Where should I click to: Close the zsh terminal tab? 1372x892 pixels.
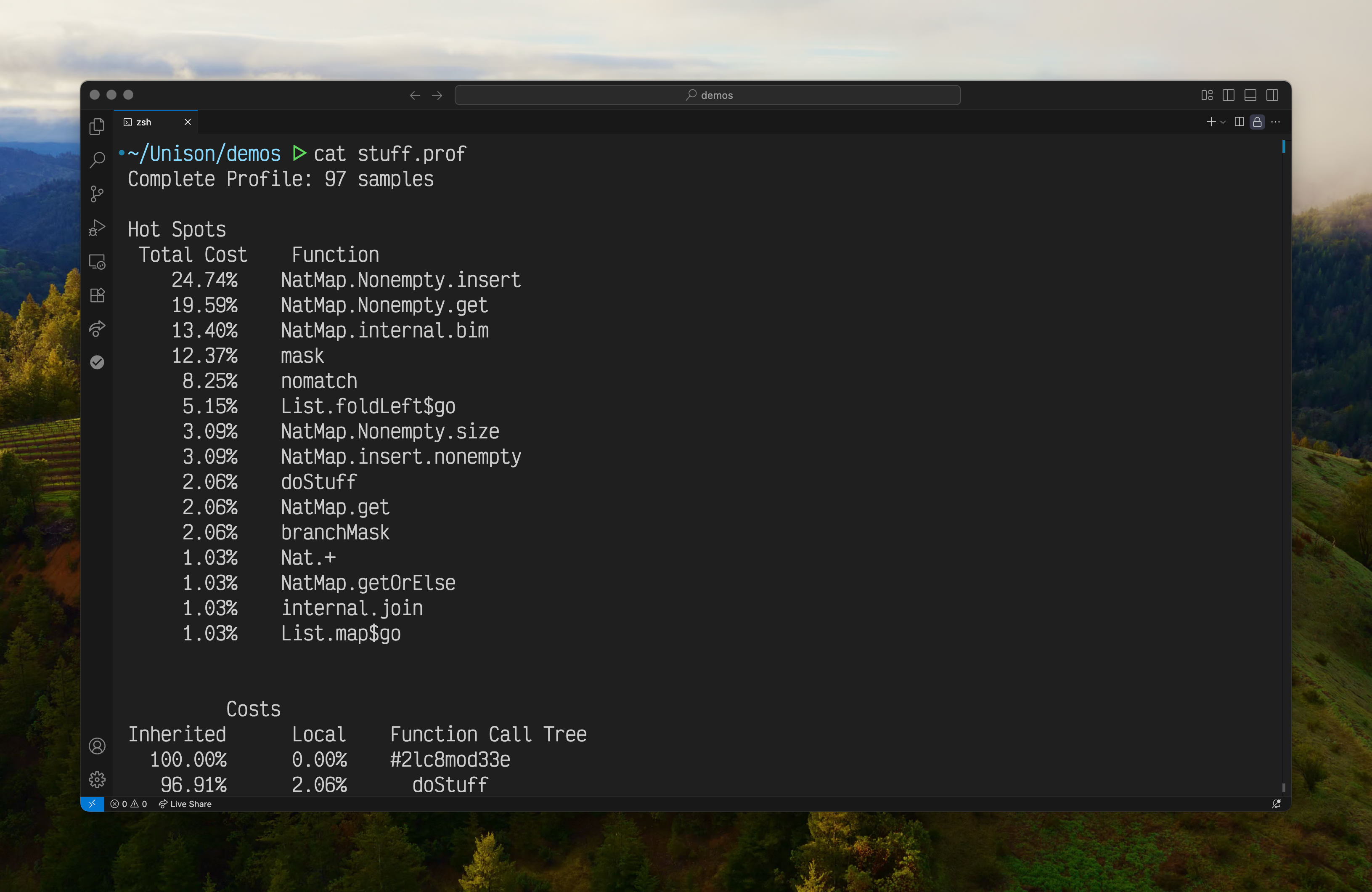pos(187,122)
